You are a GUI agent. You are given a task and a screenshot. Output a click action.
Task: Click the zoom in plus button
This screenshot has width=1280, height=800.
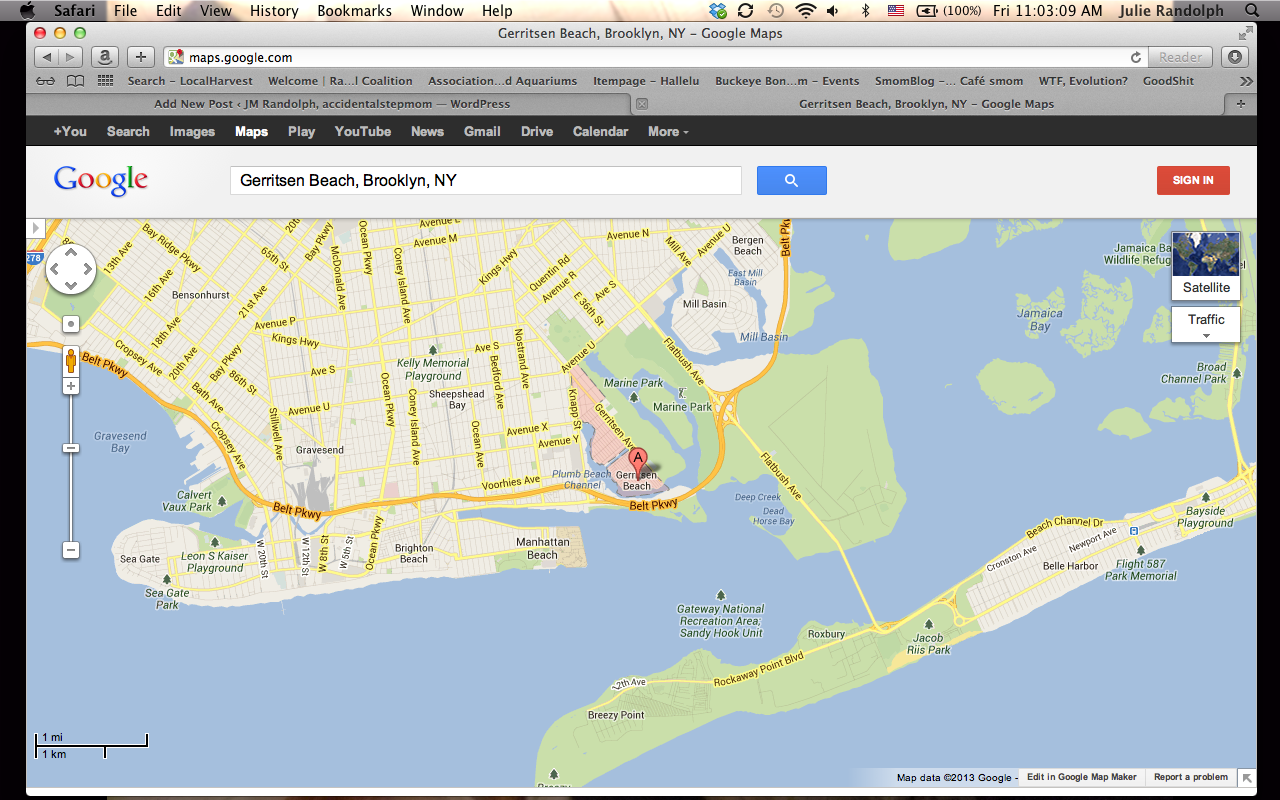coord(71,386)
